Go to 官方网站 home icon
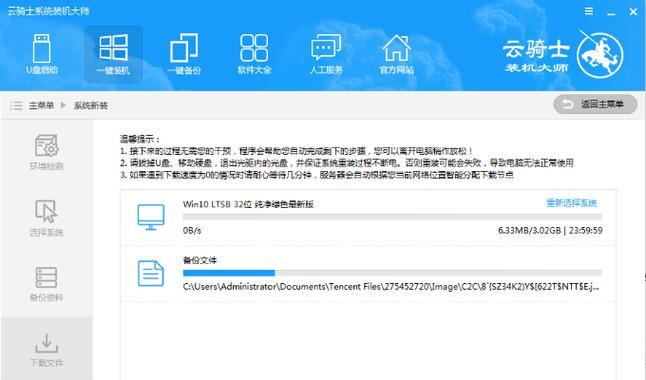646x380 pixels. coord(396,48)
